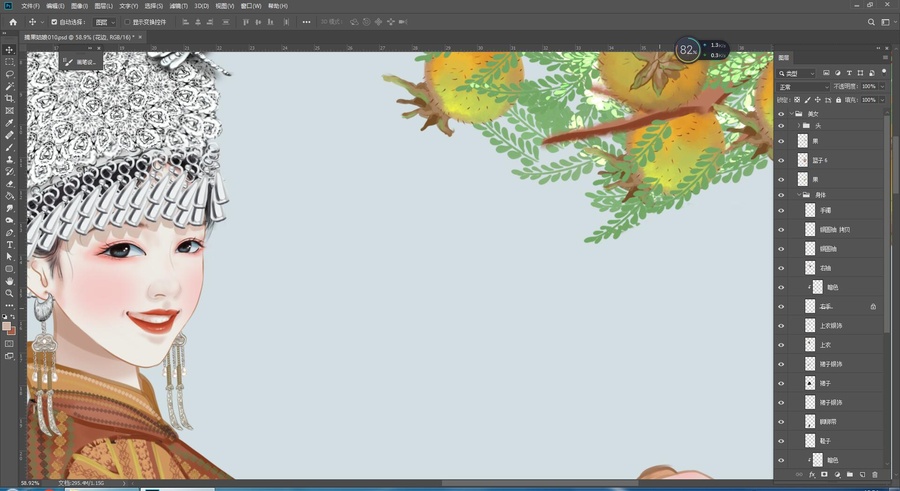Select the Eraser tool
This screenshot has width=900, height=491.
[9, 184]
